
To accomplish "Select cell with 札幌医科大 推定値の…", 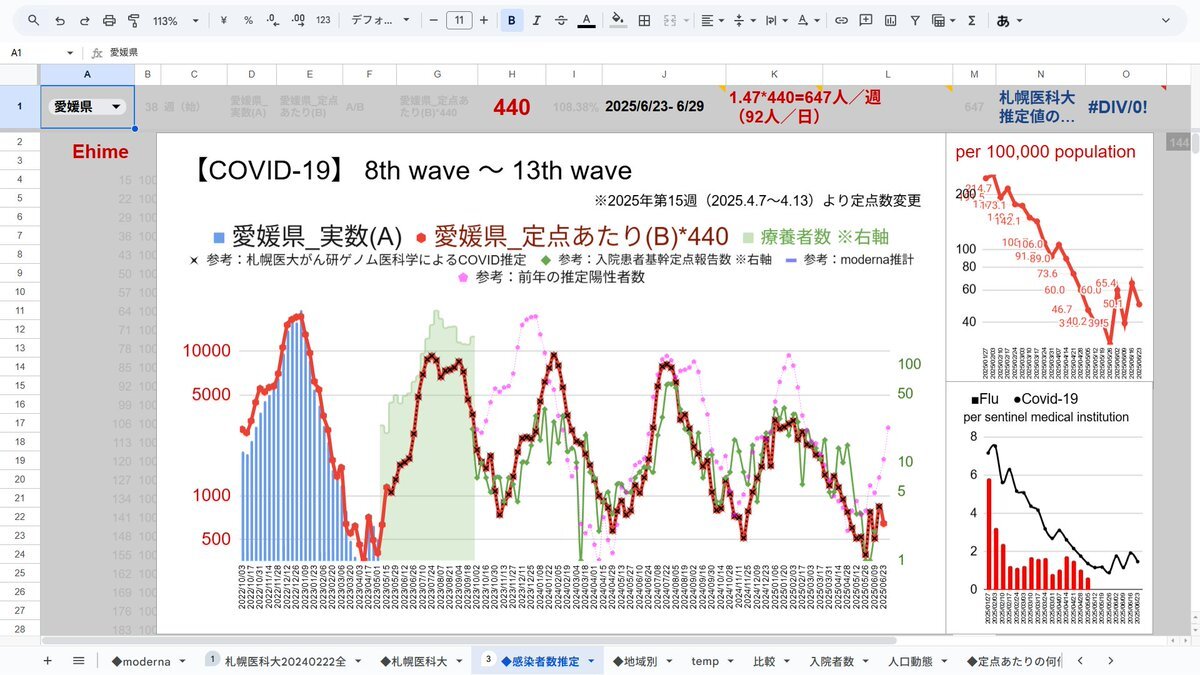I will [1041, 107].
